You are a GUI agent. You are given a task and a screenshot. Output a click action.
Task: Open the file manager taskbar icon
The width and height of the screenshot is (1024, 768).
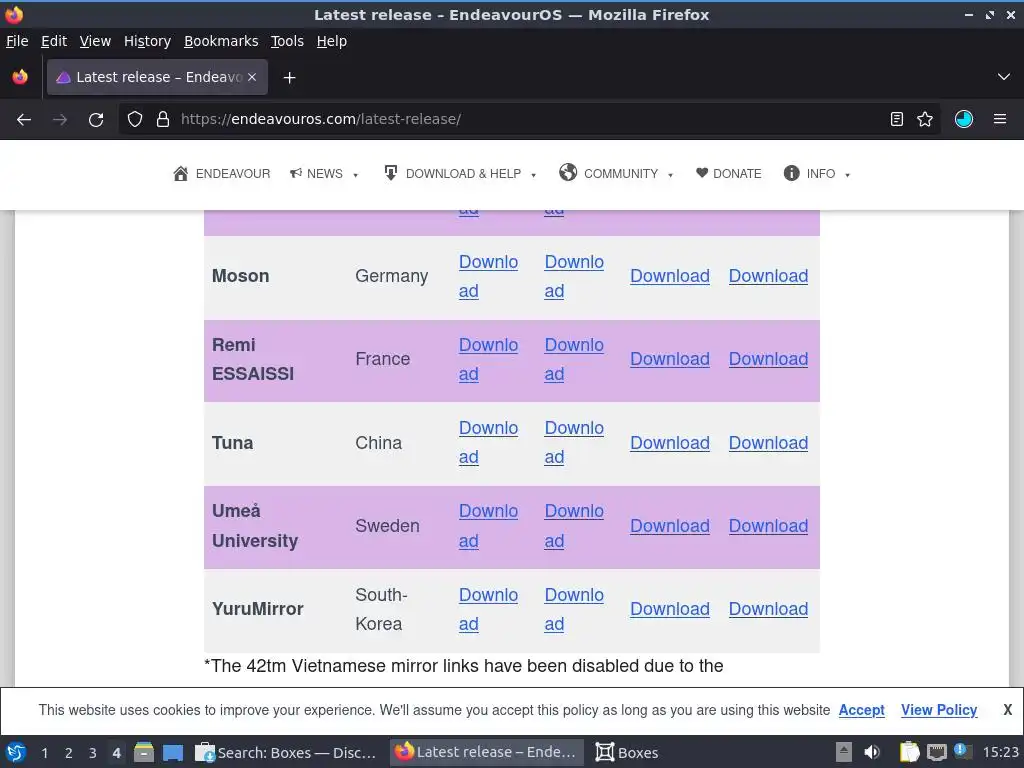(144, 752)
